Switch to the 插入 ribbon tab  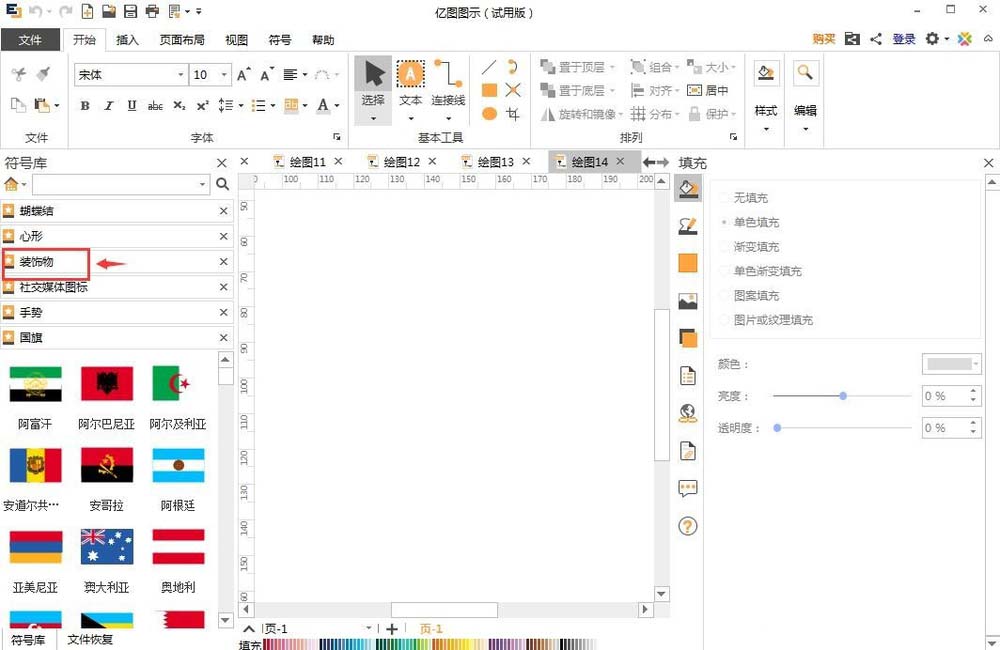pos(127,40)
